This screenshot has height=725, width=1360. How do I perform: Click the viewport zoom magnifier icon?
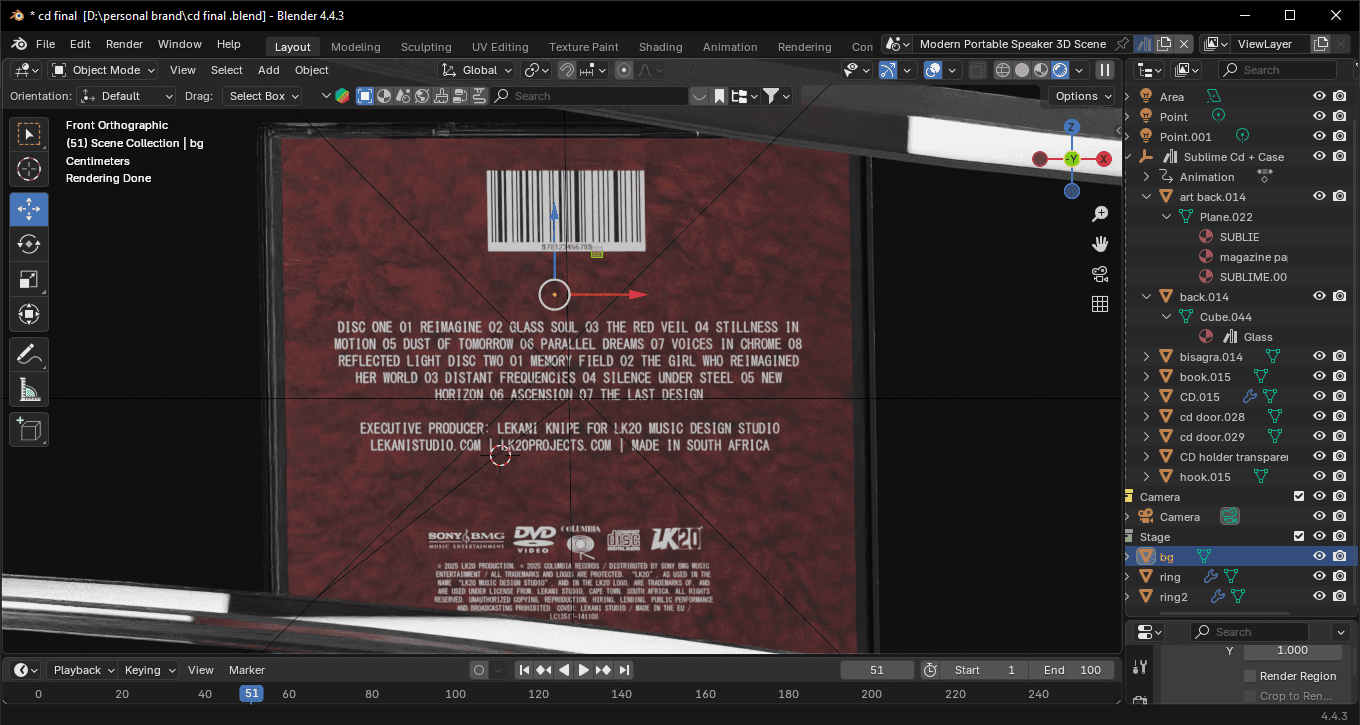(1100, 214)
